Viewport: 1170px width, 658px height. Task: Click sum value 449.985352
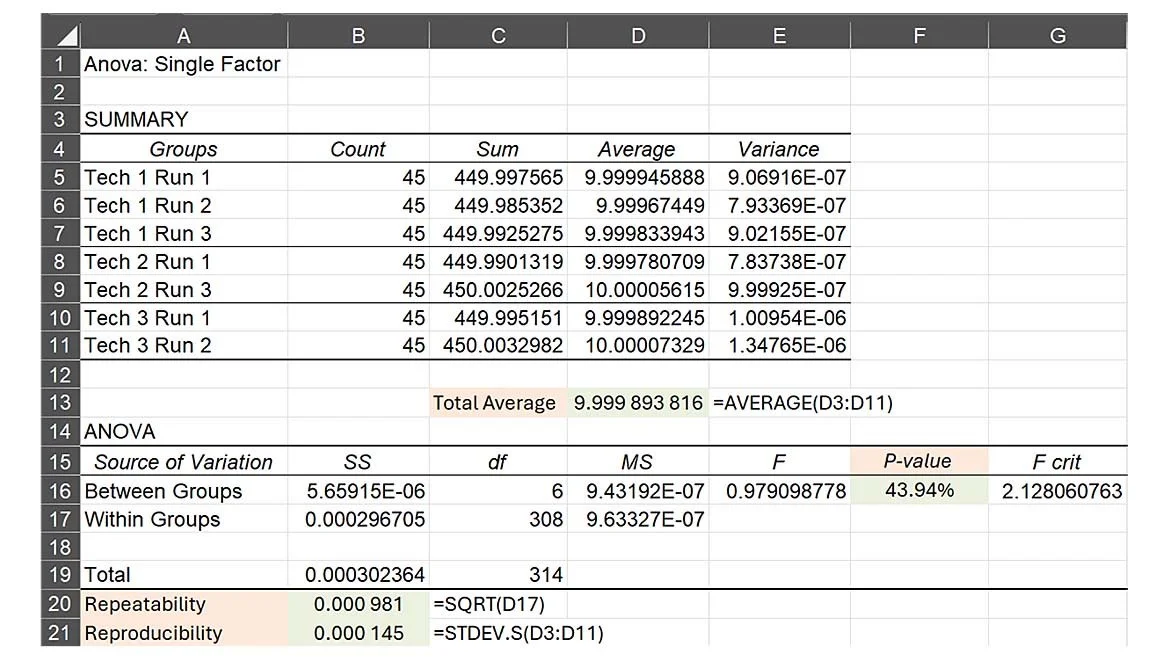(498, 205)
